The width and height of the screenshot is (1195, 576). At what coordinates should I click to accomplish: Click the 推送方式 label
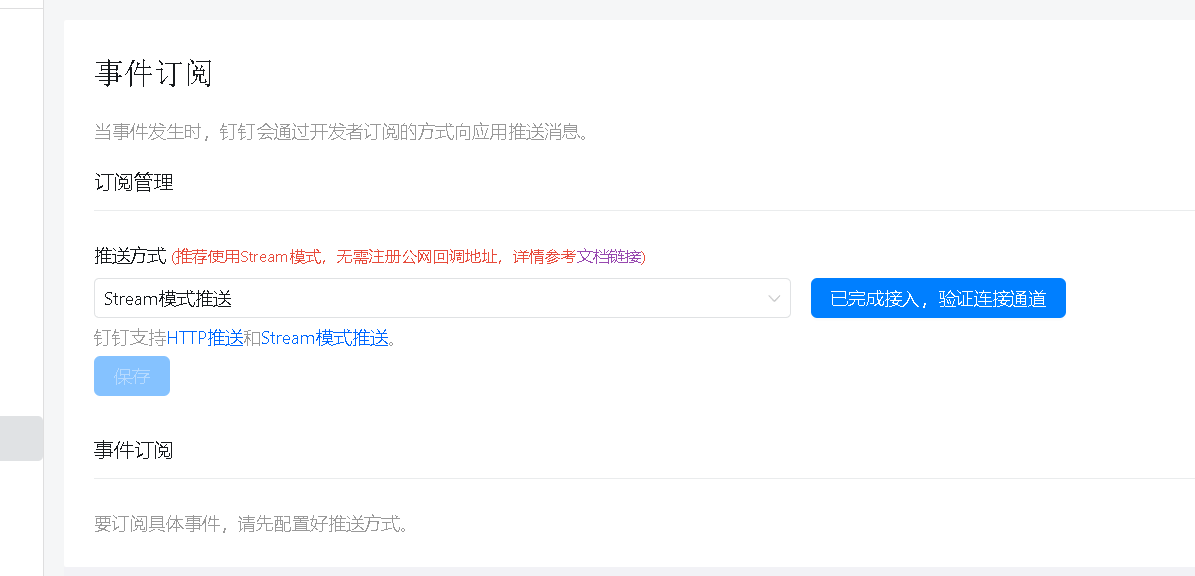click(x=130, y=256)
